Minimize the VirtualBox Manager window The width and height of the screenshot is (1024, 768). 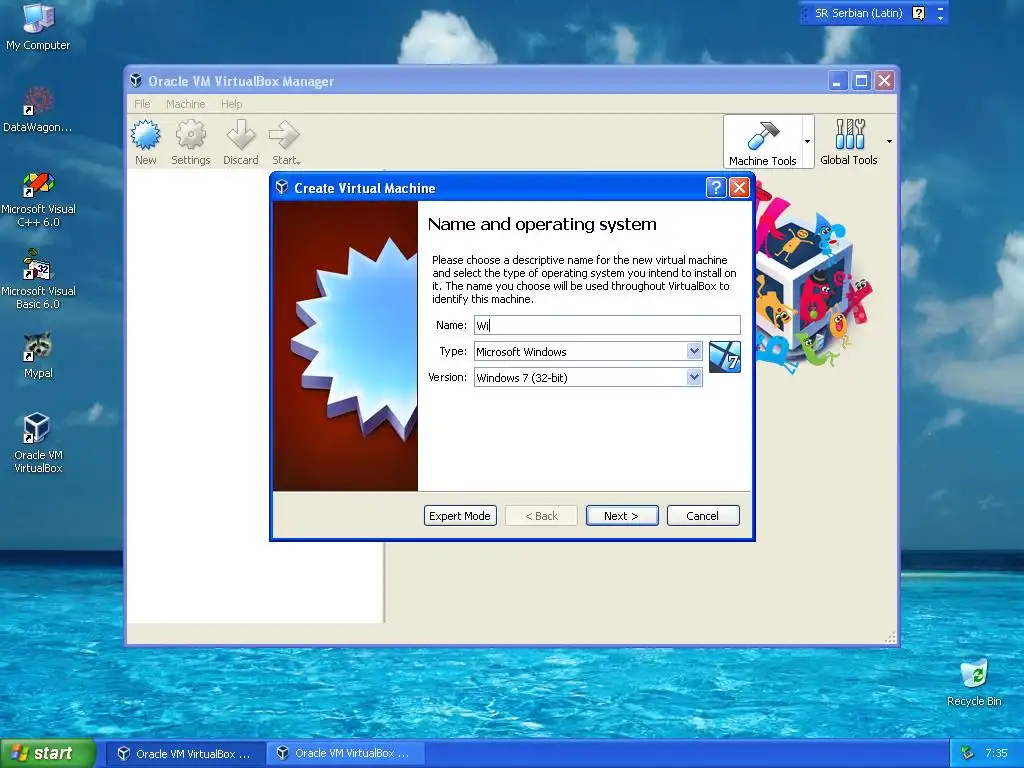pos(838,81)
